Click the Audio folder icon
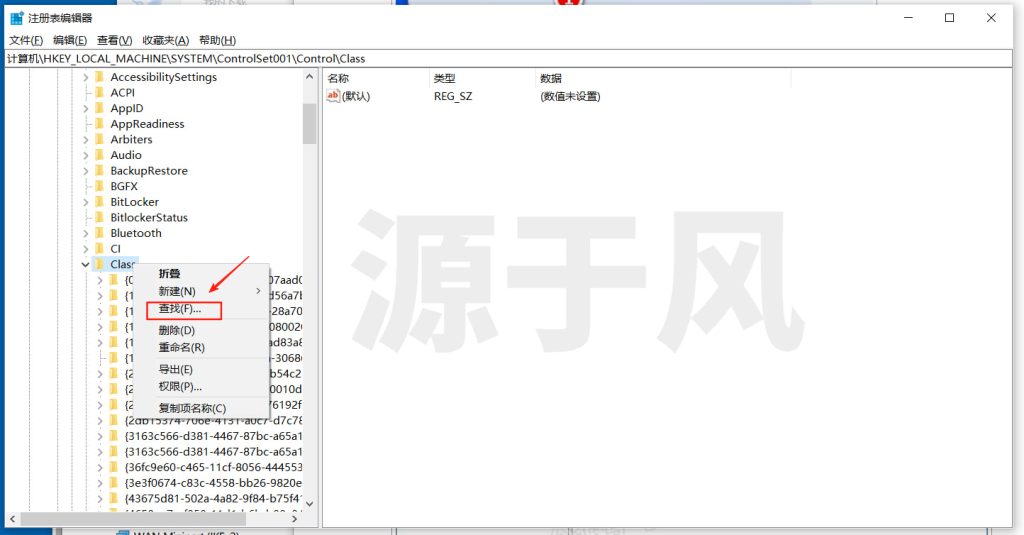Image resolution: width=1024 pixels, height=535 pixels. pyautogui.click(x=100, y=155)
